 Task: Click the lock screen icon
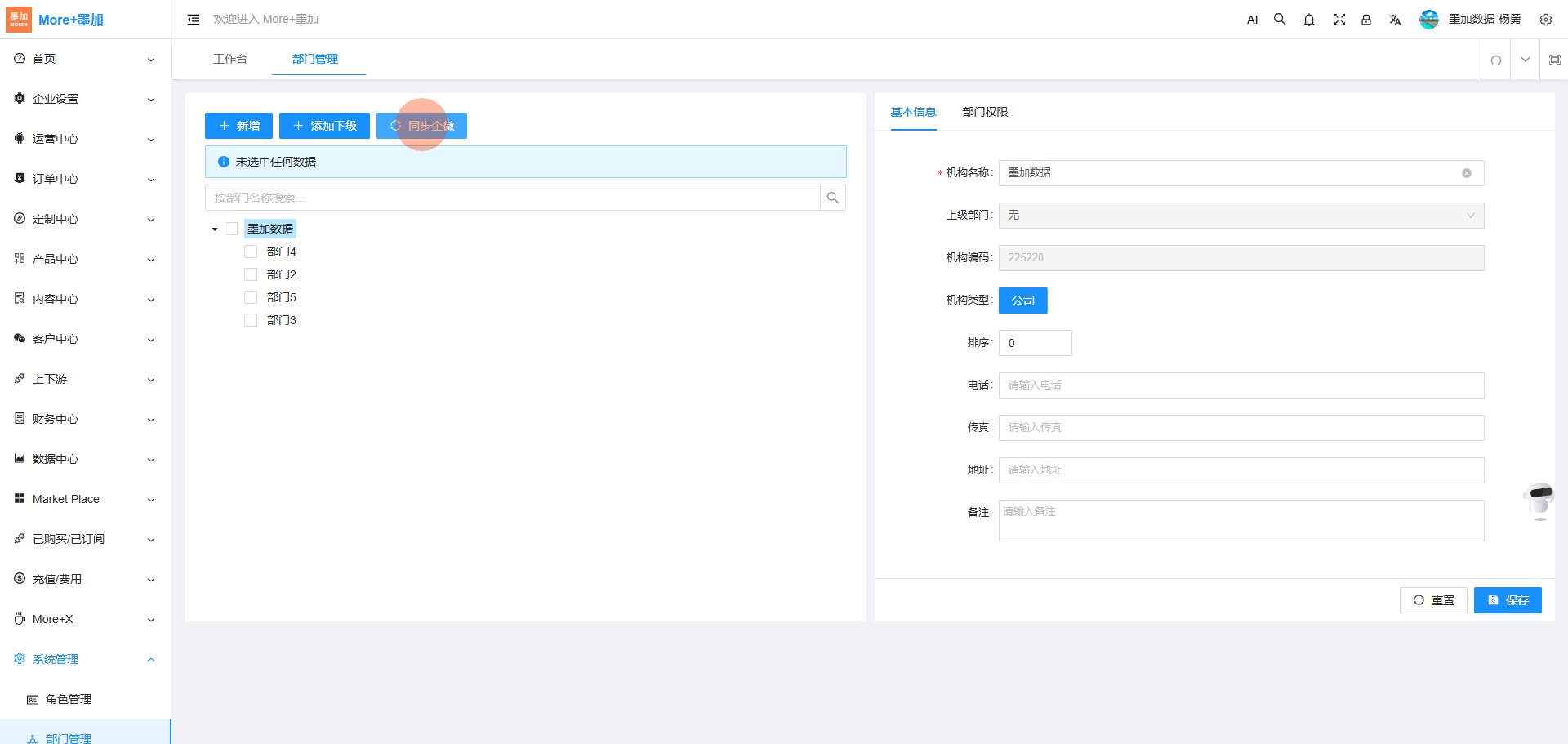[x=1365, y=20]
